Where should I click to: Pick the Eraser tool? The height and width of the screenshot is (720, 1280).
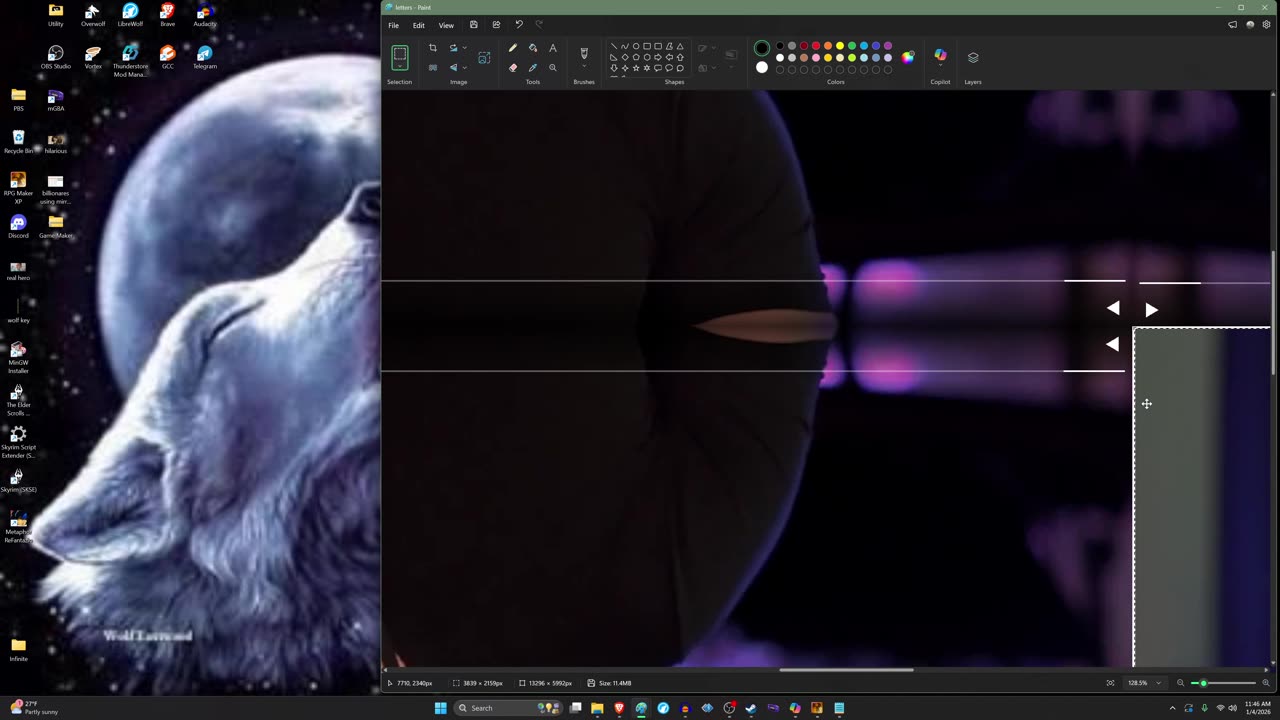(513, 68)
